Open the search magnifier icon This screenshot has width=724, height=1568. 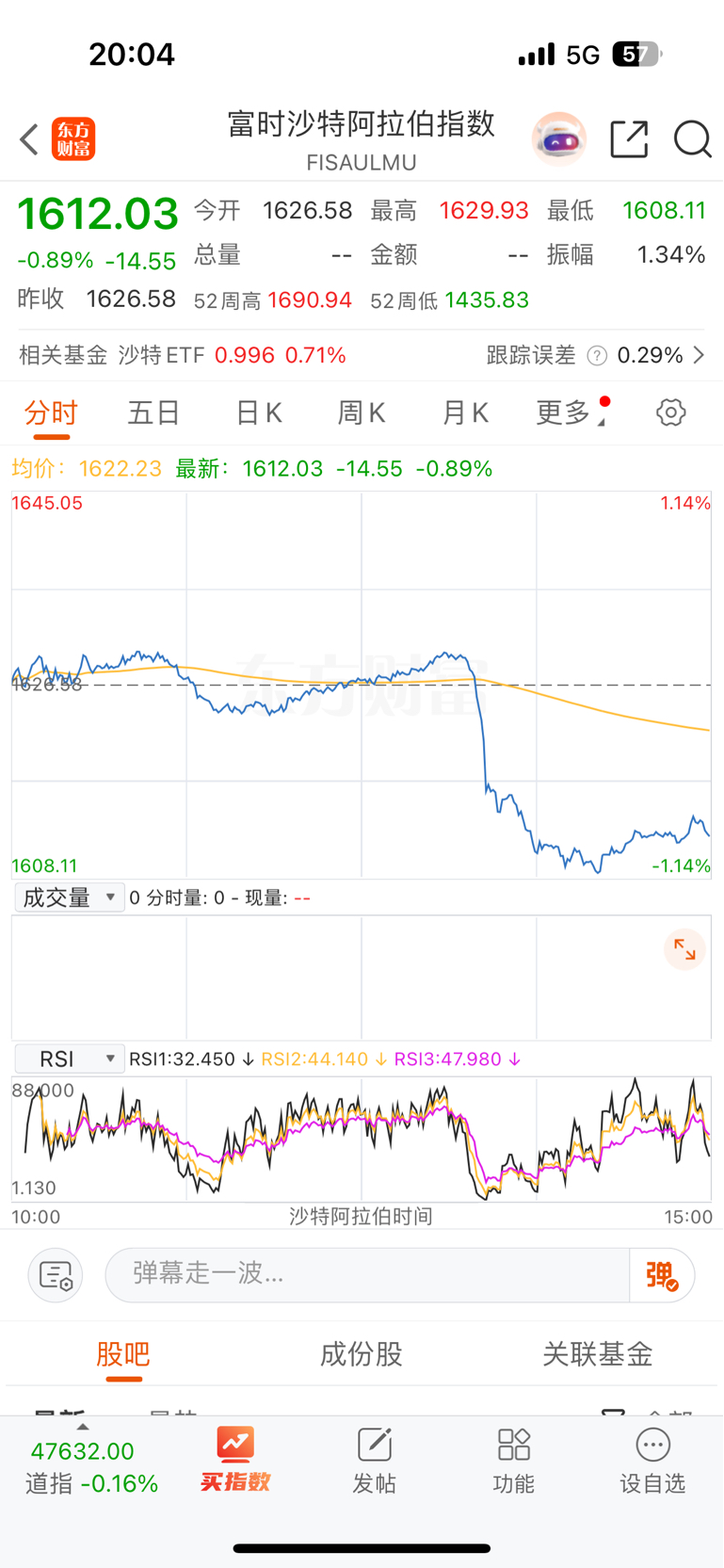click(x=692, y=139)
